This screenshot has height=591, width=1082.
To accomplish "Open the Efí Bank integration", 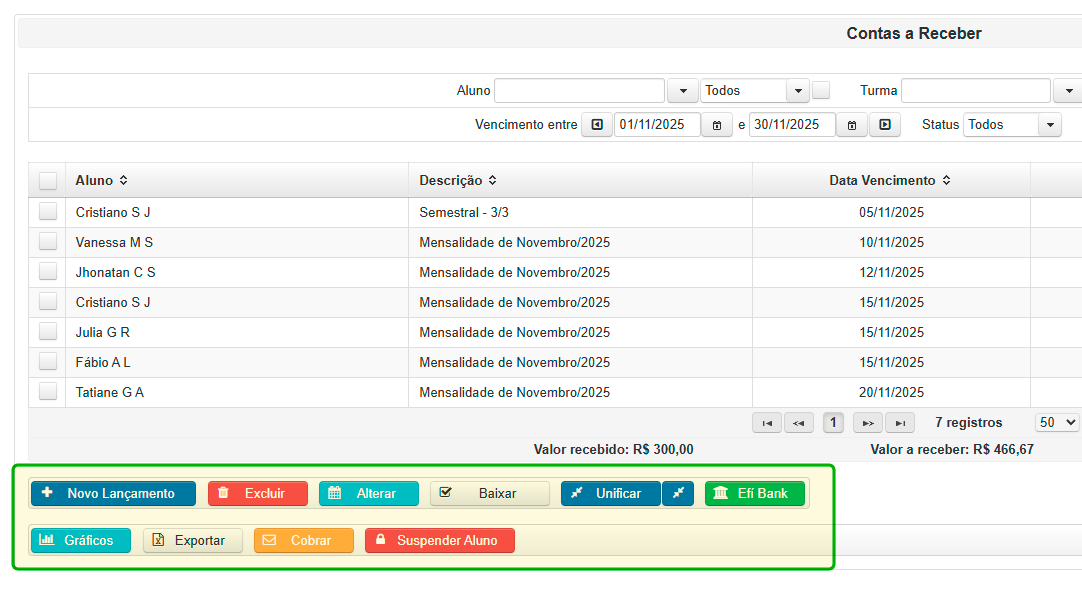I will [x=755, y=493].
